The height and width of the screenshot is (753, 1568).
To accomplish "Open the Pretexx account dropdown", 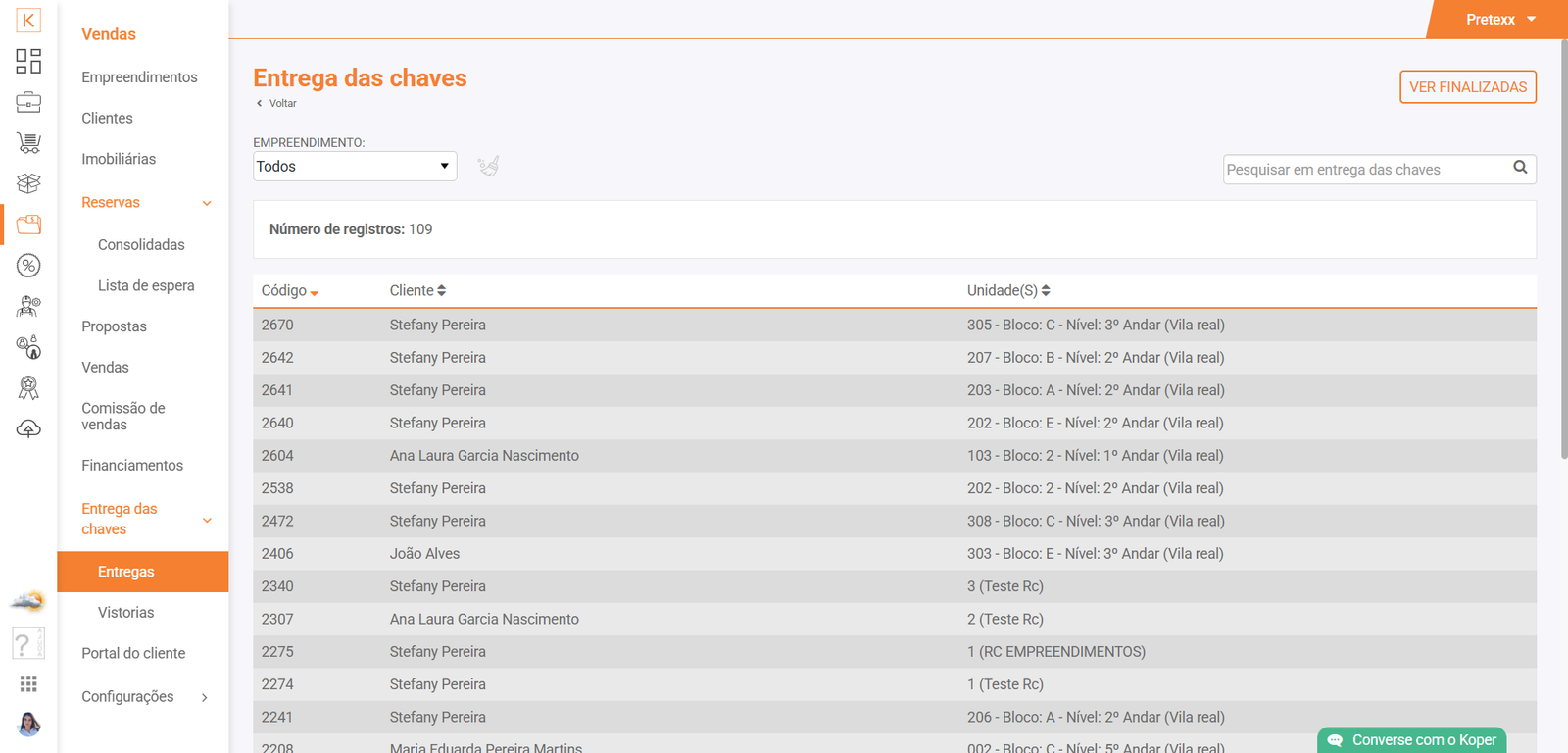I will click(x=1499, y=20).
